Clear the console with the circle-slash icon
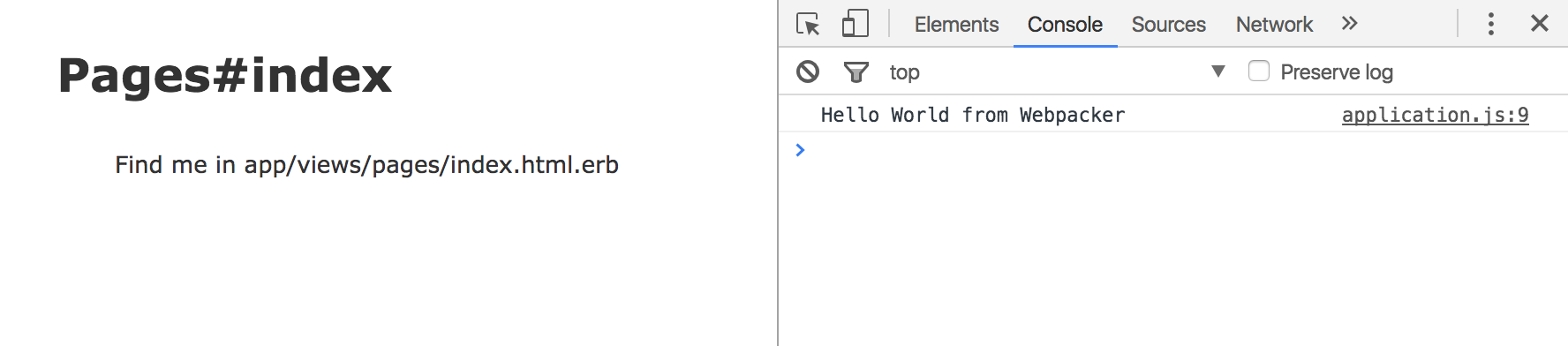This screenshot has height=346, width=1568. click(x=807, y=71)
